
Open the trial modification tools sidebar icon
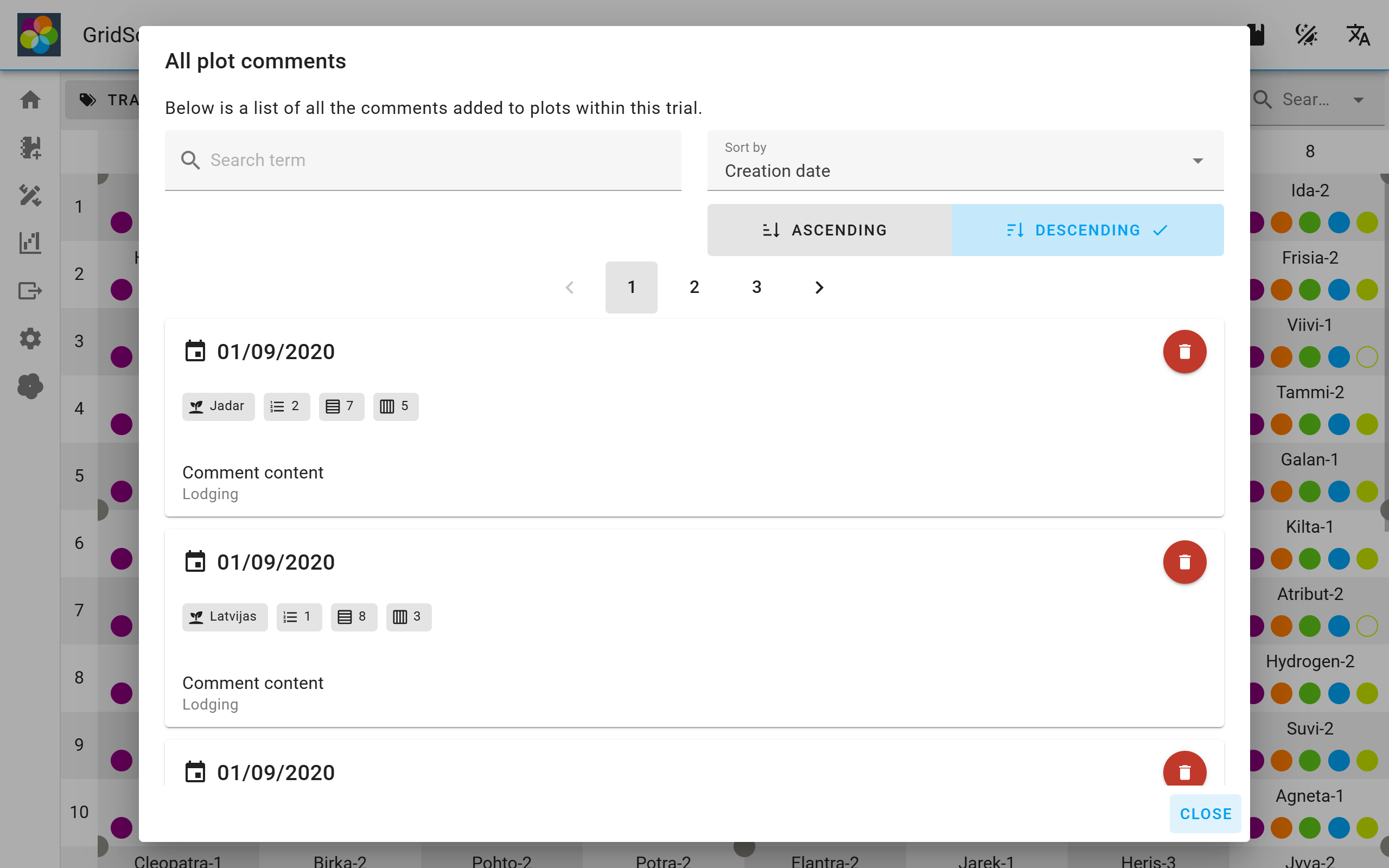click(x=30, y=196)
